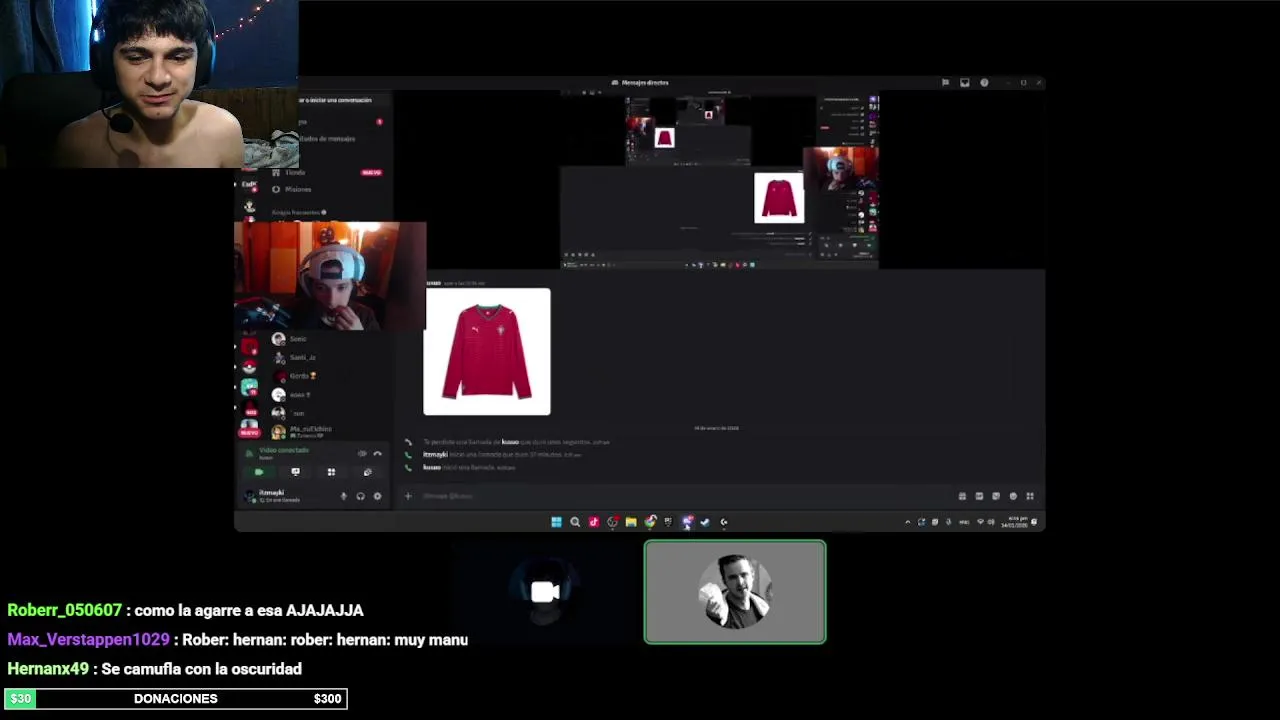The image size is (1280, 720).
Task: Open Epic Games launcher from the taskbar
Action: (x=668, y=522)
